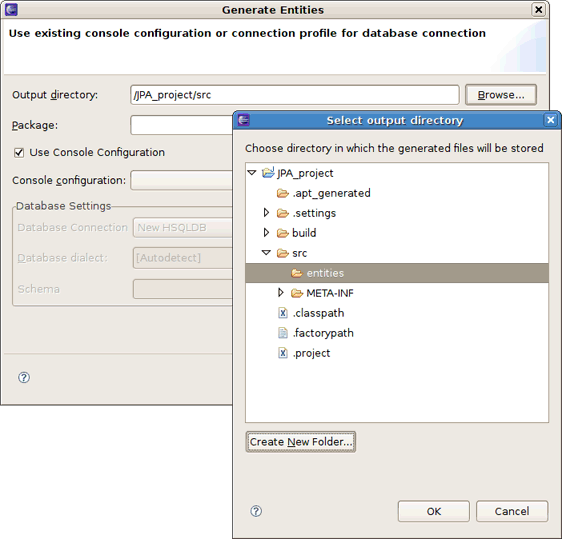Uncheck Use Console Configuration checkbox
562x539 pixels.
point(19,153)
